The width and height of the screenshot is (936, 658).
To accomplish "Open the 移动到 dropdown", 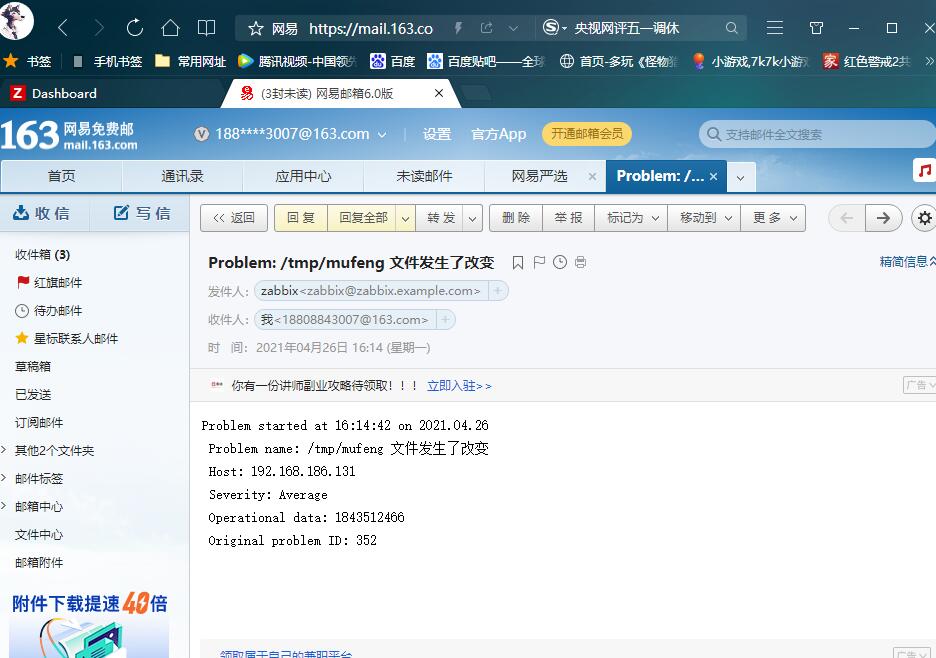I will click(x=704, y=218).
